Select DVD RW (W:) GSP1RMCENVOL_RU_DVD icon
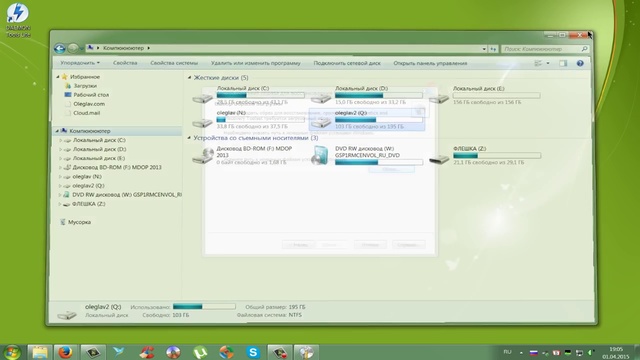This screenshot has width=640, height=360. [320, 156]
